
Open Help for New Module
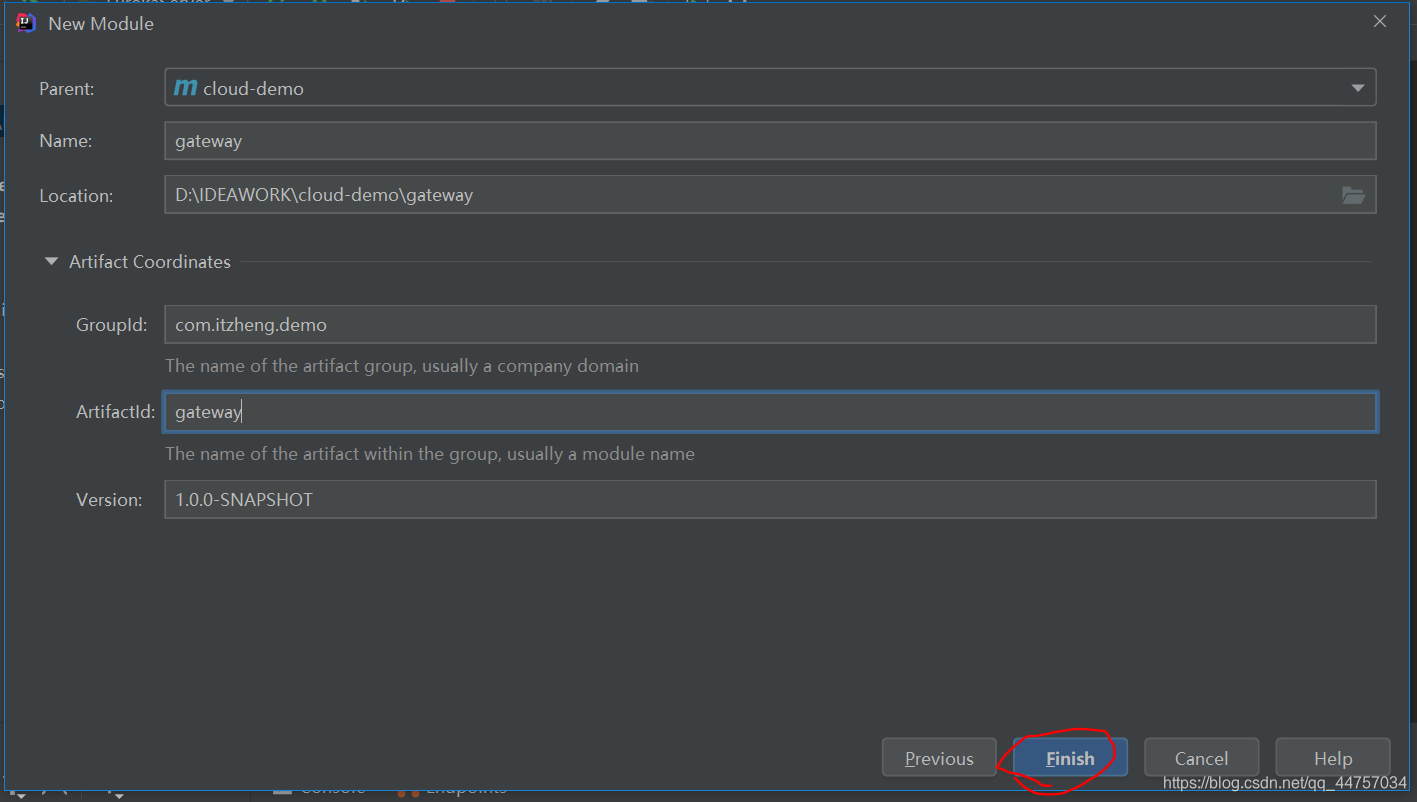click(1333, 758)
